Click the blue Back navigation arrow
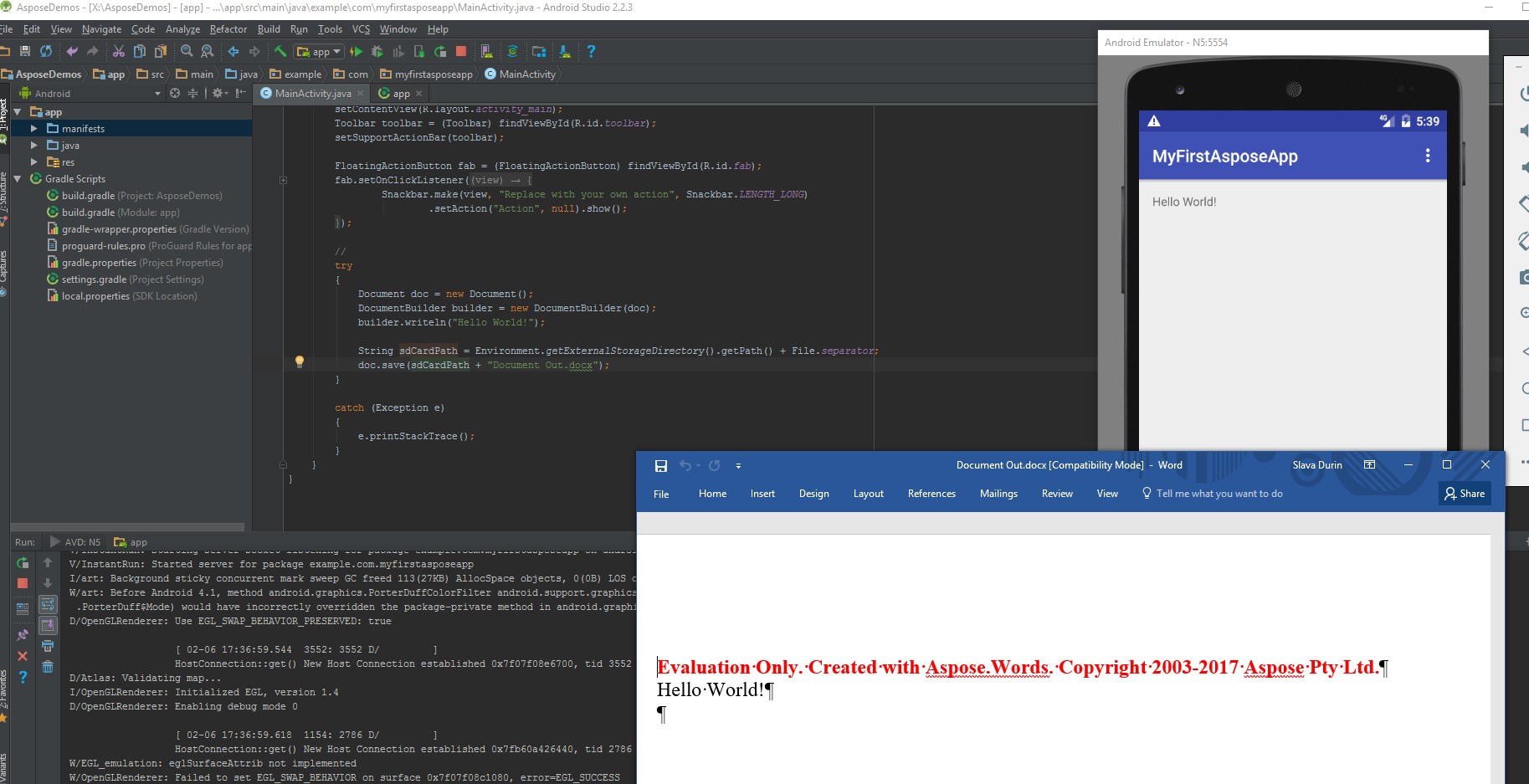Image resolution: width=1529 pixels, height=784 pixels. coord(233,51)
